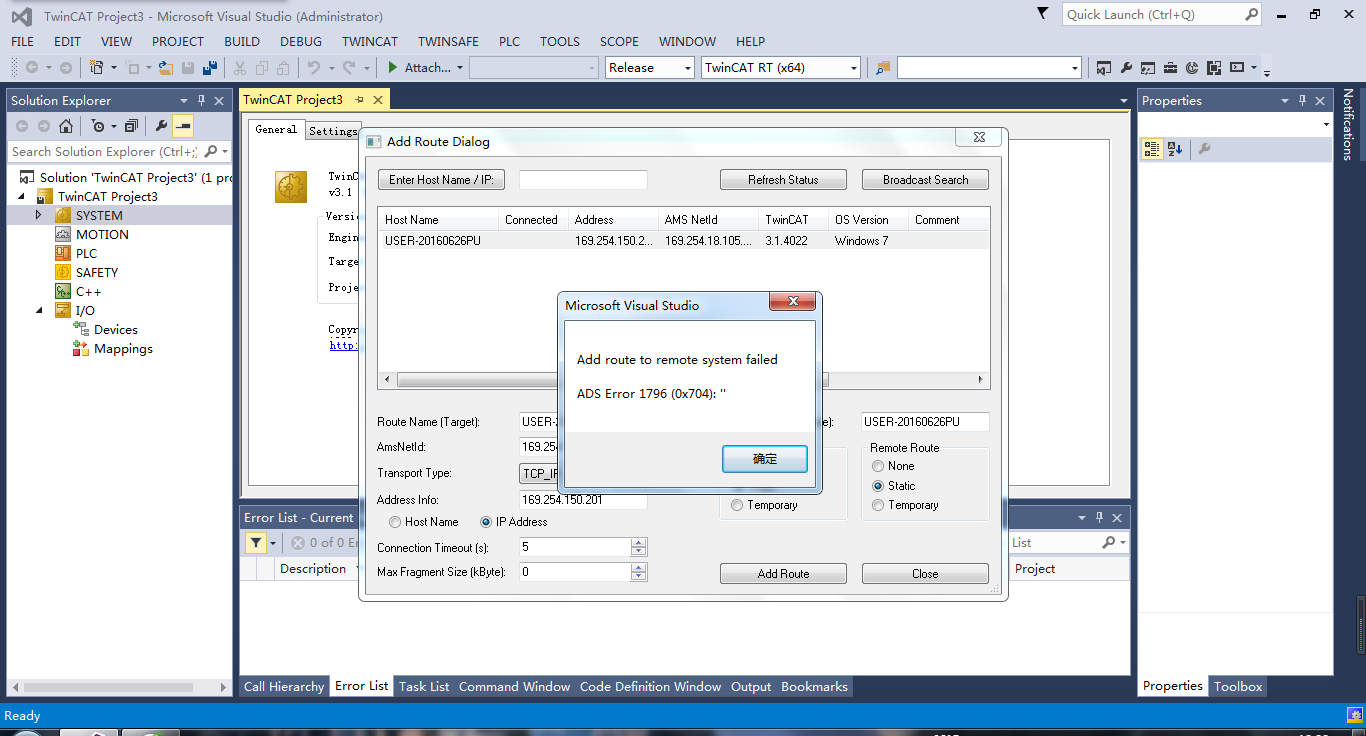Choose the Host Name radio option
The image size is (1366, 736).
[x=395, y=522]
